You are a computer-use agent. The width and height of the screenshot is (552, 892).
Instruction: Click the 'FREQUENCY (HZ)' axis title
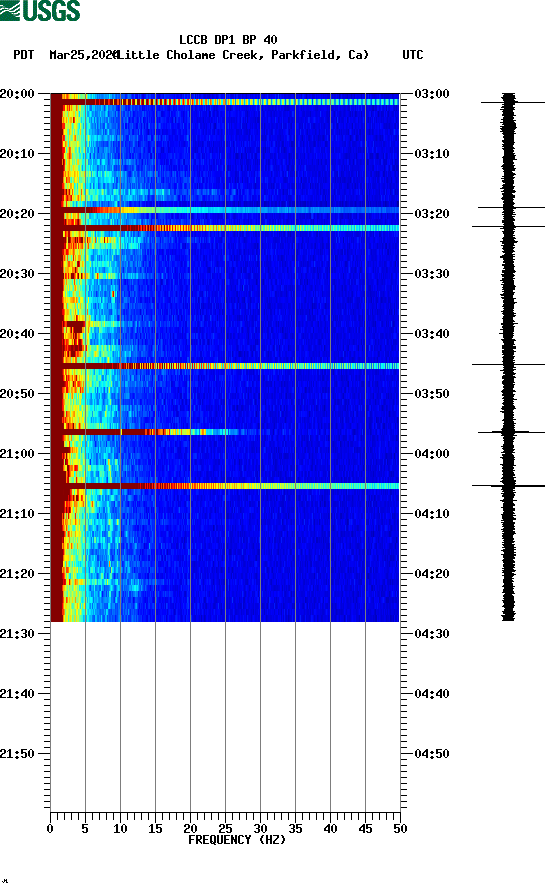coord(237,840)
